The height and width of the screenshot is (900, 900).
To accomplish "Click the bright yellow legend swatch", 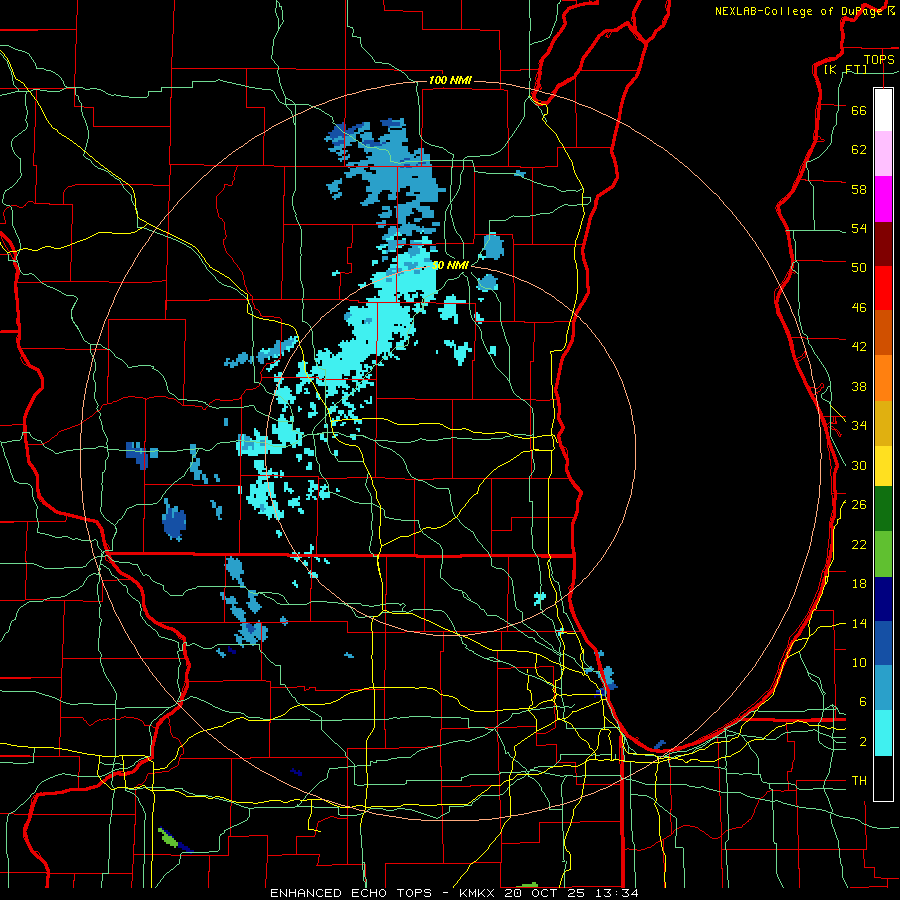I will [883, 466].
